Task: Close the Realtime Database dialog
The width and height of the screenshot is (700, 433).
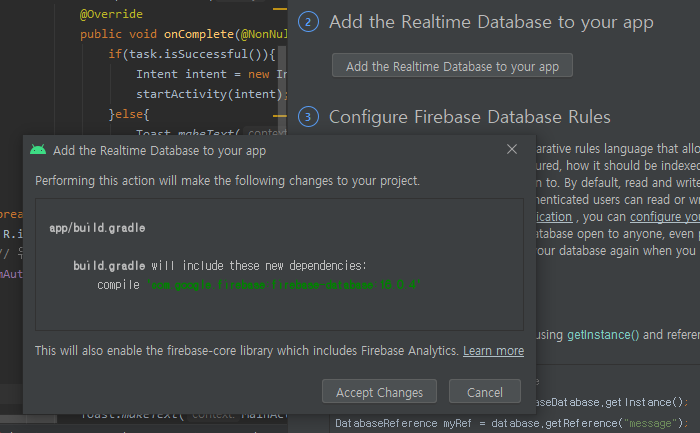Action: click(512, 150)
